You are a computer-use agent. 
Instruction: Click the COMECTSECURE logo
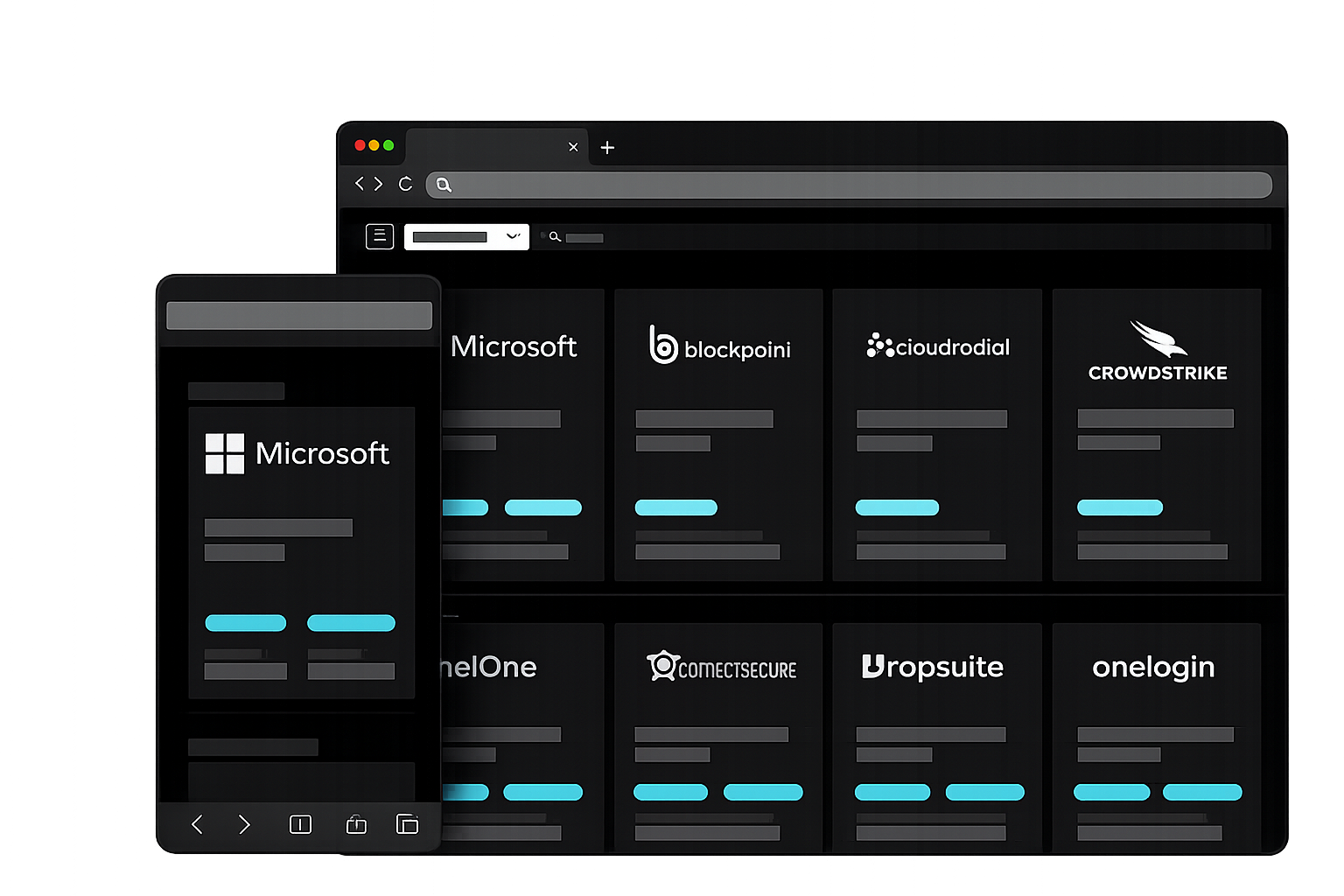click(721, 667)
